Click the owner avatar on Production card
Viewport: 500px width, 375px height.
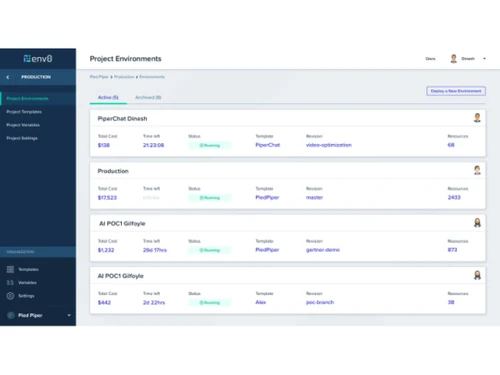point(477,170)
